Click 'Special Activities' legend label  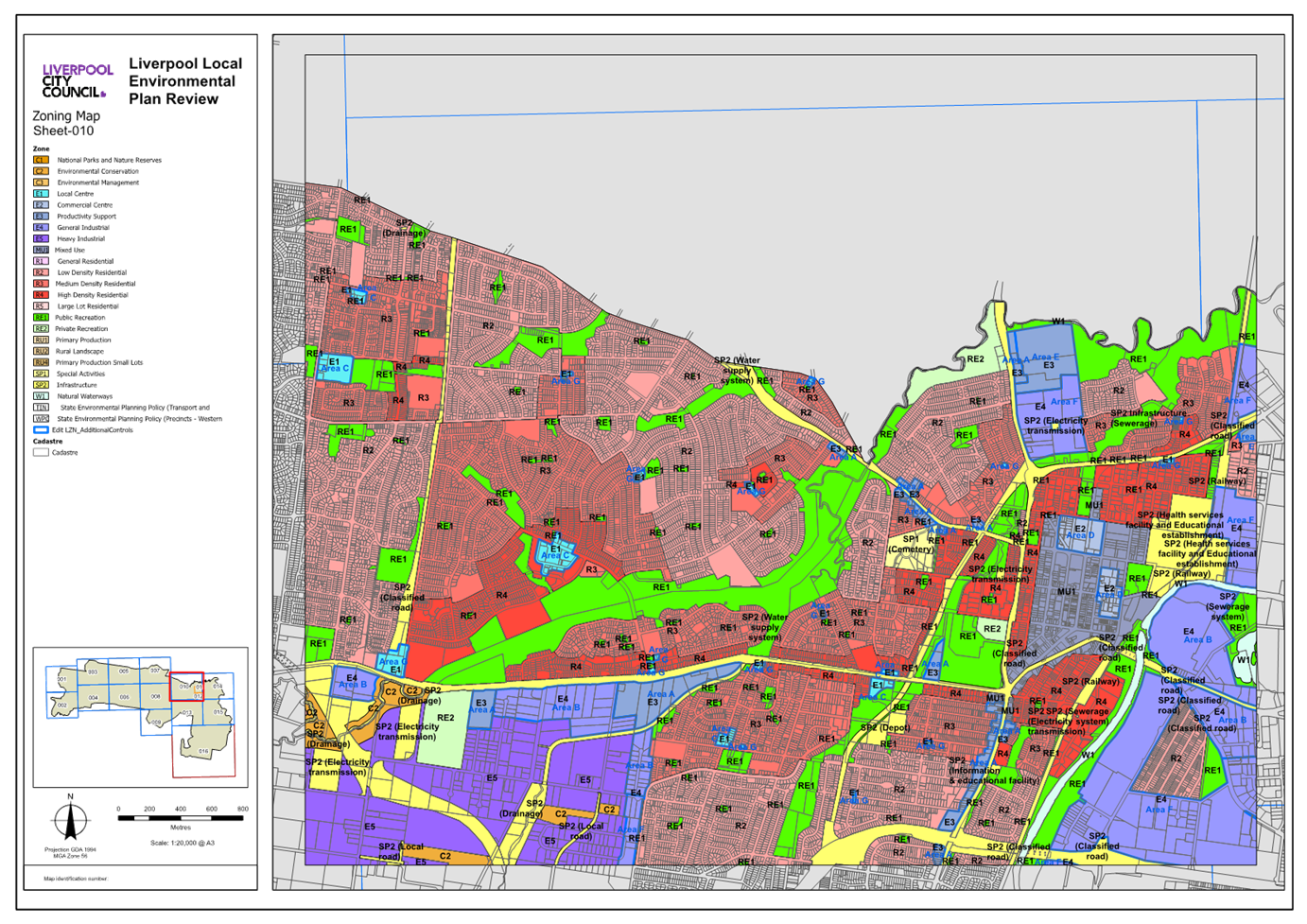[x=80, y=374]
